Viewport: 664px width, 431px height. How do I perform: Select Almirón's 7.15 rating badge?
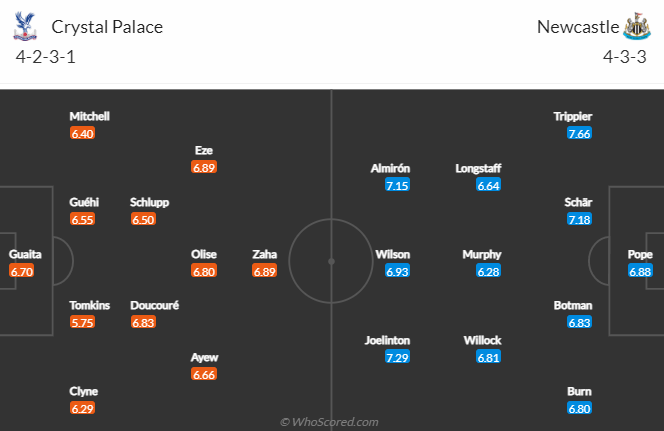397,185
